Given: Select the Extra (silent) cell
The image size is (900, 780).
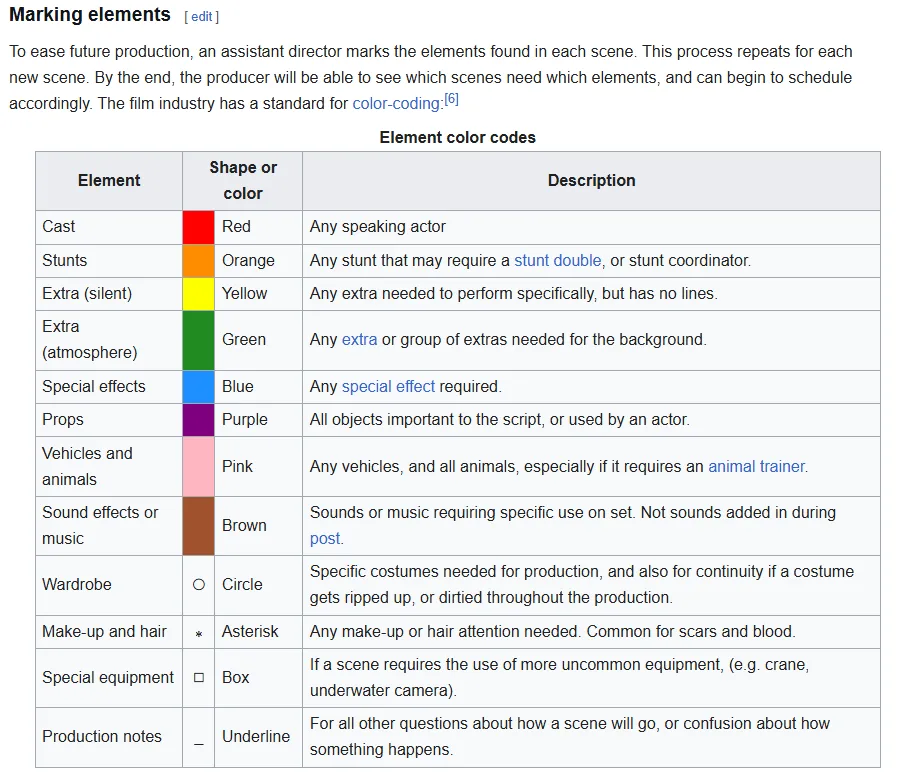Looking at the screenshot, I should coord(109,294).
